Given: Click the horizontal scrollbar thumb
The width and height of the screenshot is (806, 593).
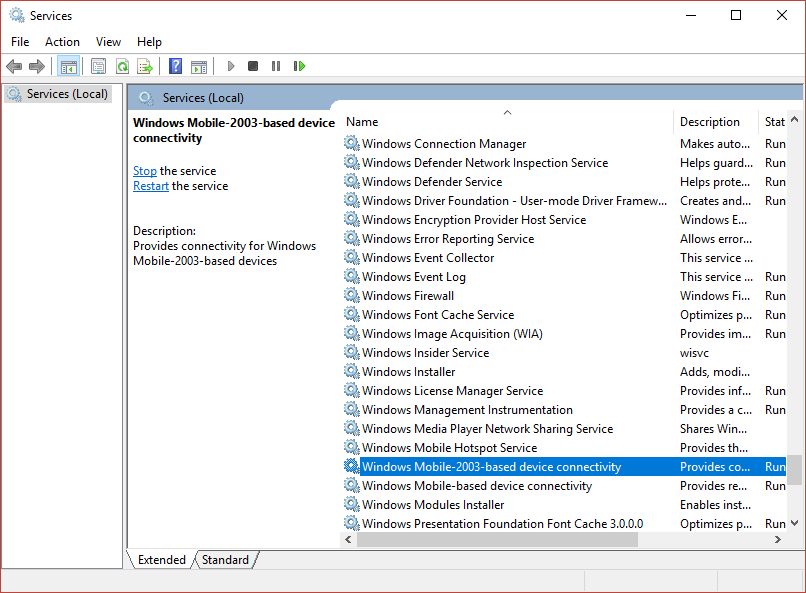Looking at the screenshot, I should (x=497, y=540).
